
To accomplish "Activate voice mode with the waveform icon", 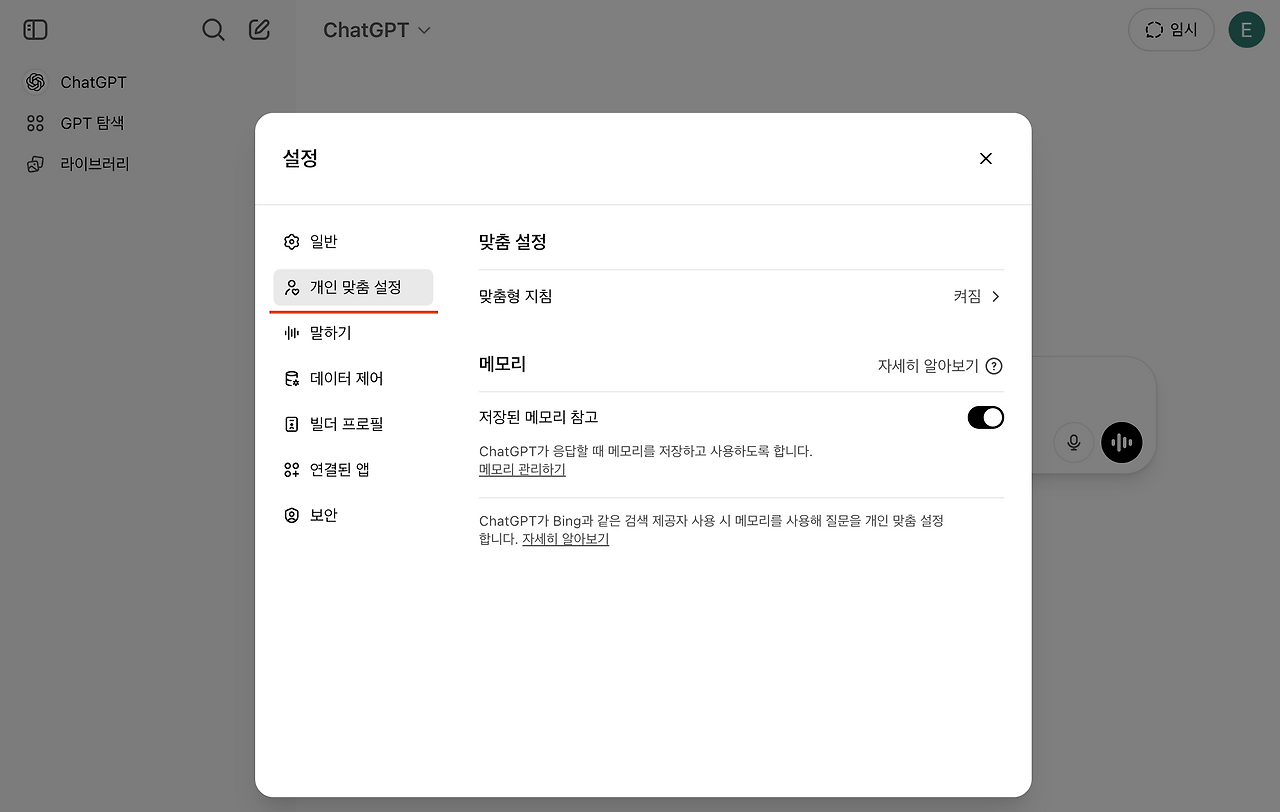I will pyautogui.click(x=1121, y=442).
